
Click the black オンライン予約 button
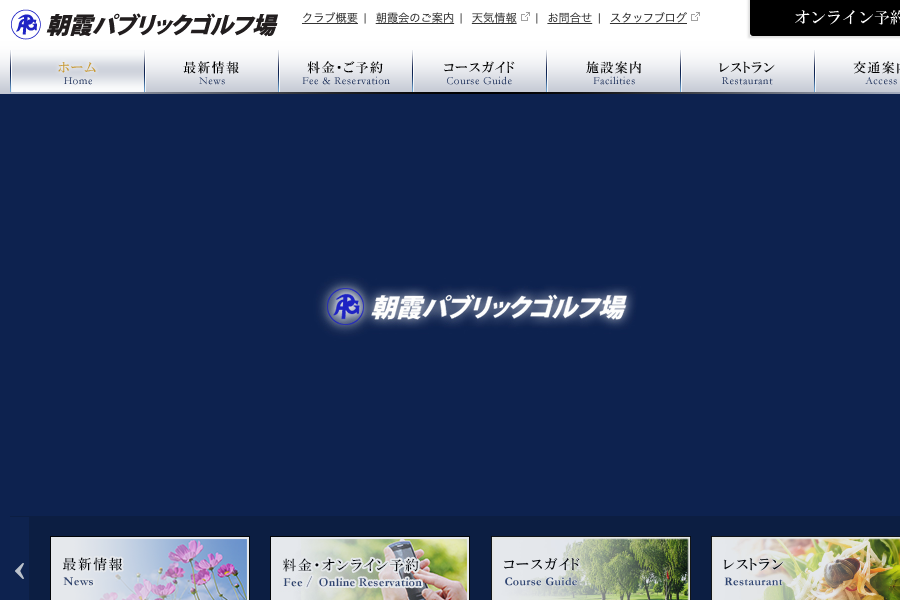tap(825, 18)
